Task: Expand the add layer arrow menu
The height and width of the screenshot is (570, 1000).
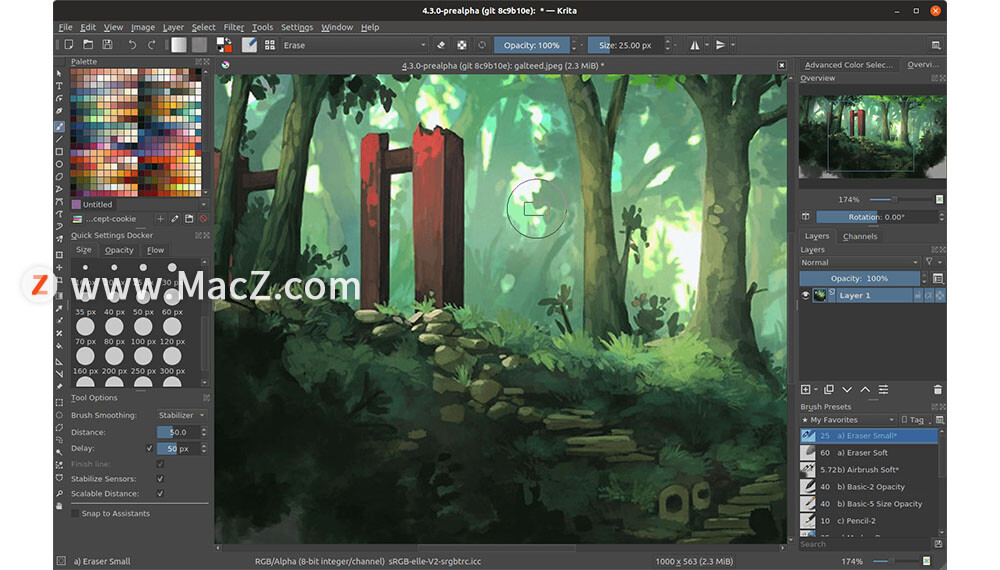Action: tap(816, 390)
